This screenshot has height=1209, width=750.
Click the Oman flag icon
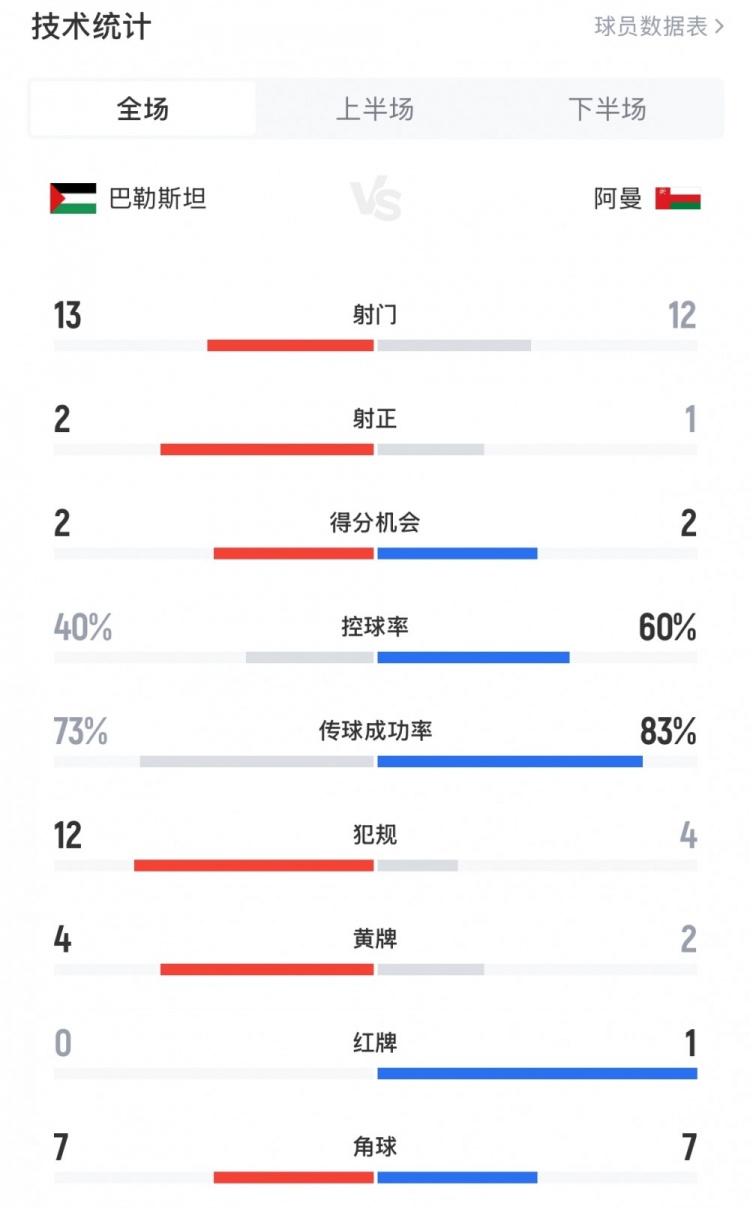(x=677, y=198)
